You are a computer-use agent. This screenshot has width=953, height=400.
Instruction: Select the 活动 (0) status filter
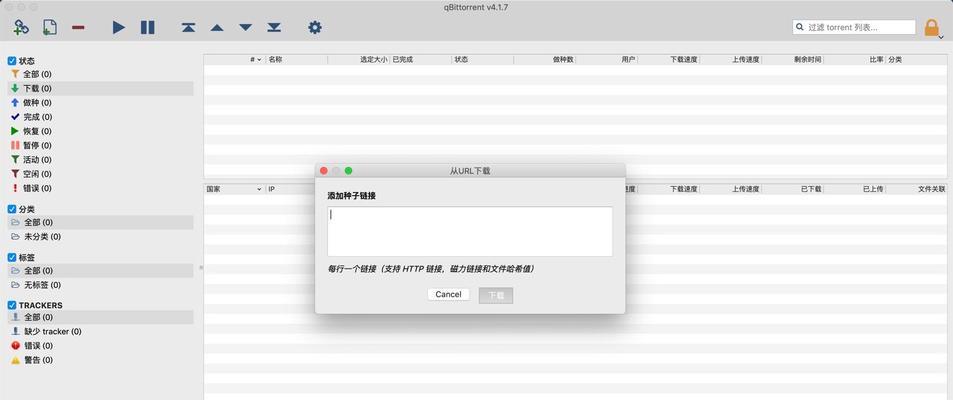(100, 160)
